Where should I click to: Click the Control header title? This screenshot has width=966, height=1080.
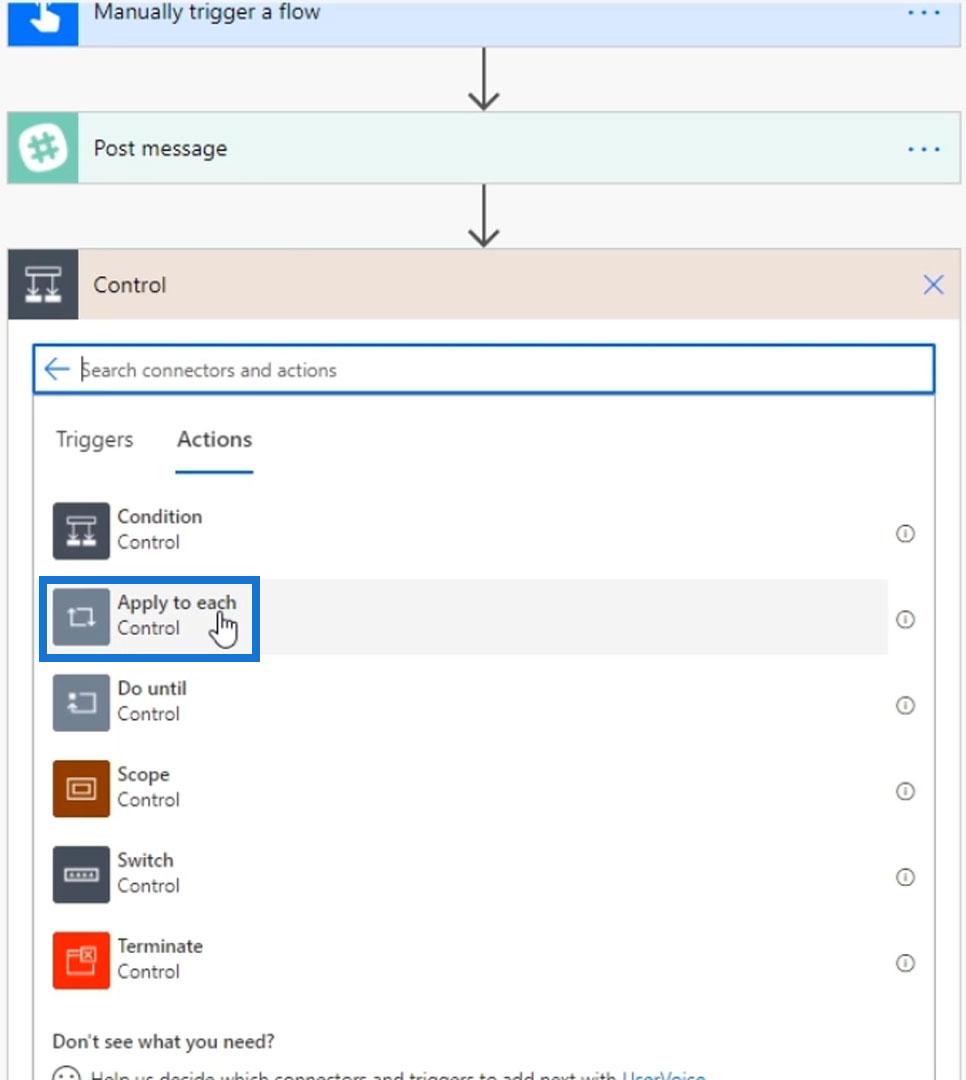(130, 284)
